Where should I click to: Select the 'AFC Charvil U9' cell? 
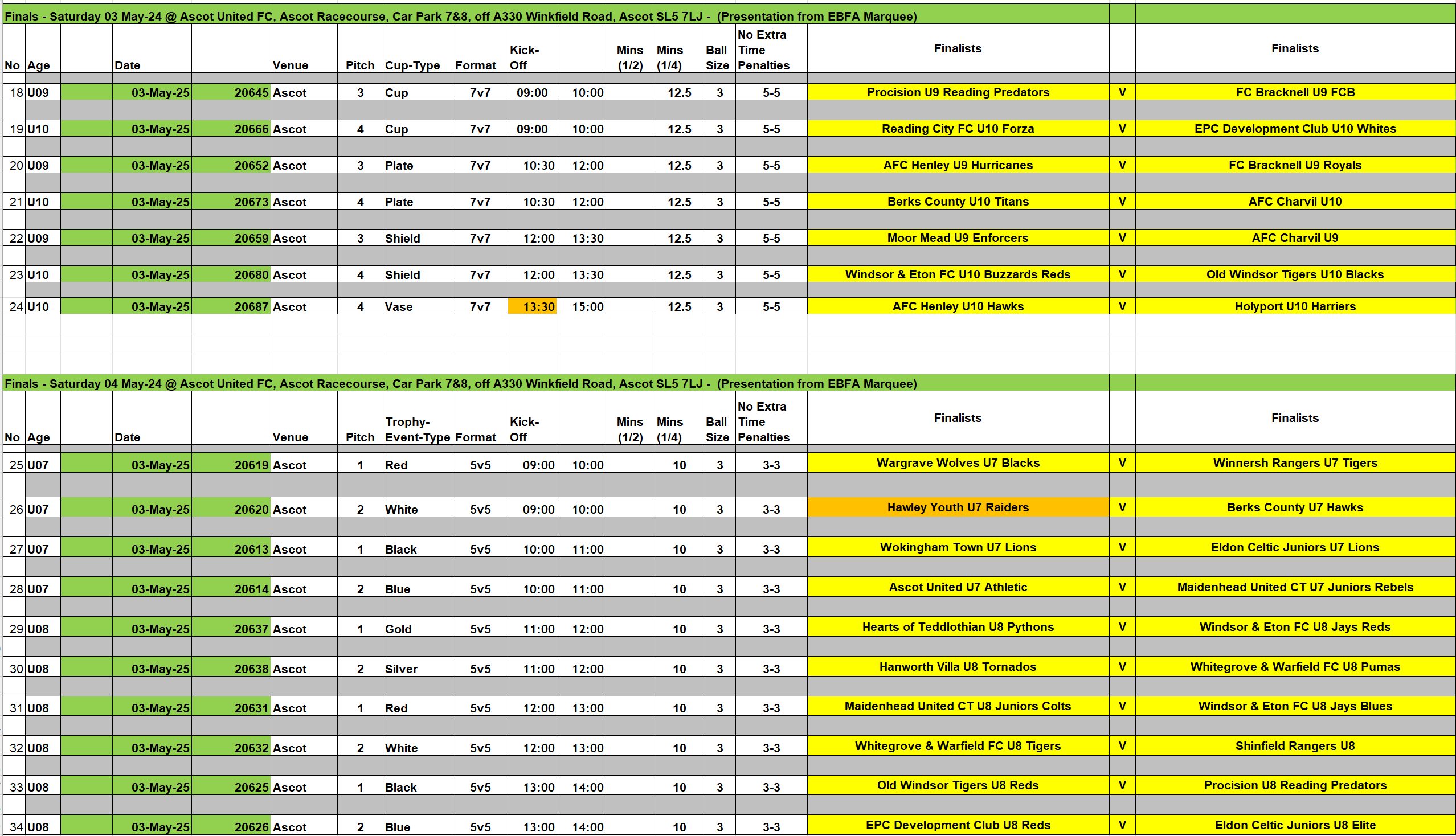pos(1295,238)
